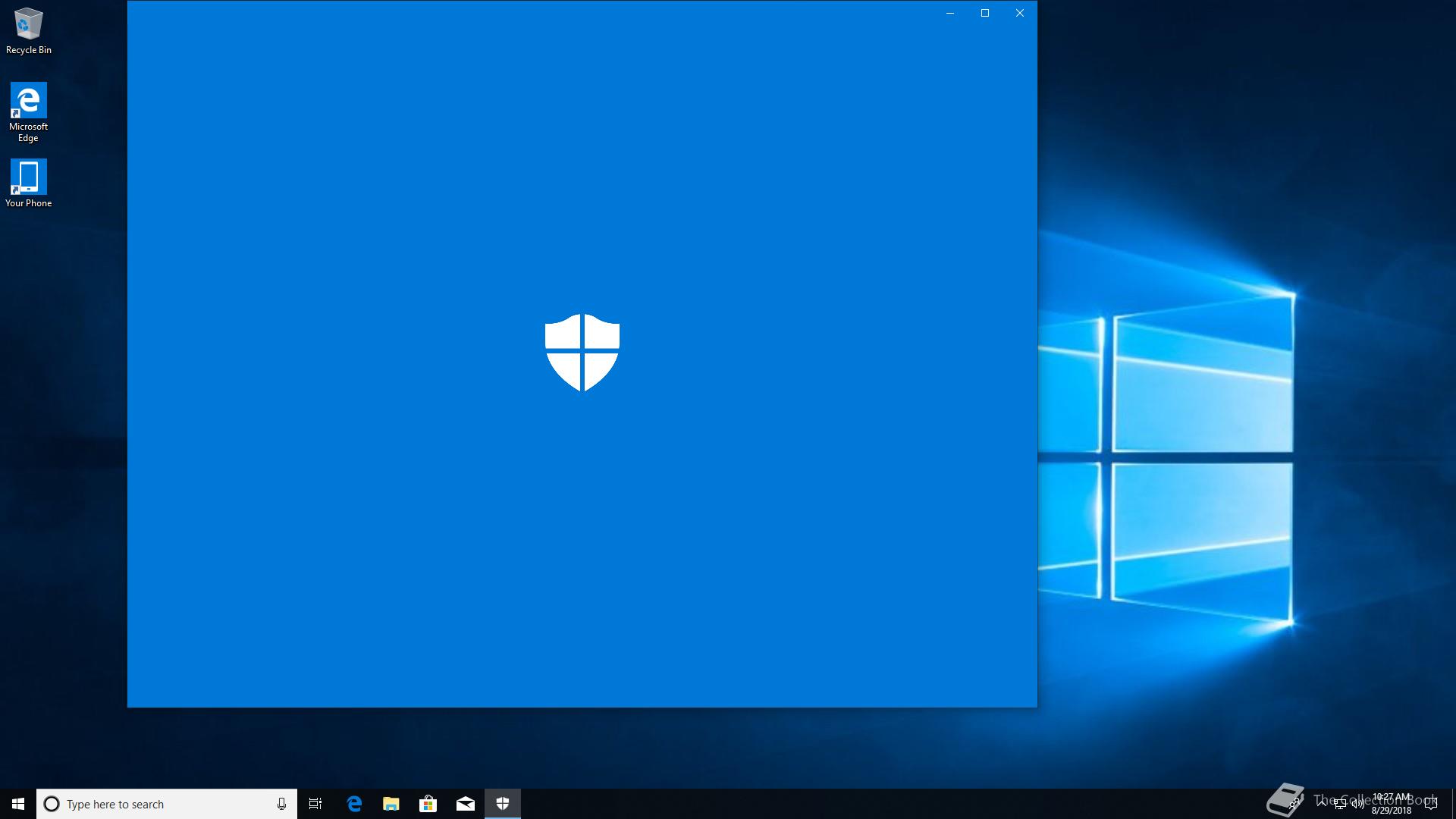Image resolution: width=1456 pixels, height=819 pixels.
Task: Open Task View from the taskbar
Action: 315,804
